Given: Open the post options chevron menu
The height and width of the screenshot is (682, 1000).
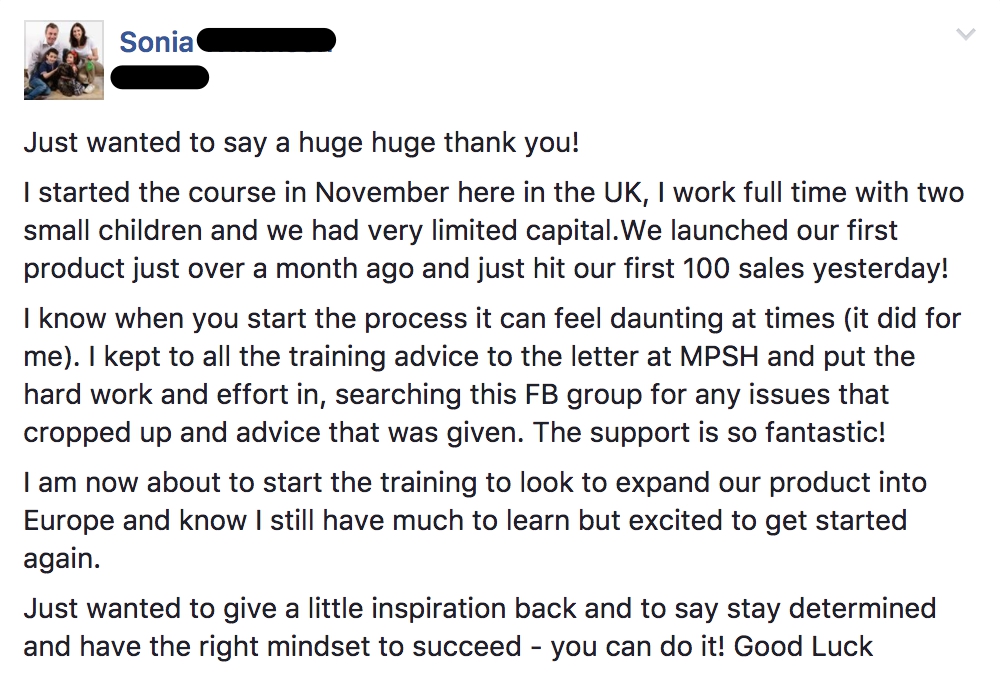Looking at the screenshot, I should point(965,36).
